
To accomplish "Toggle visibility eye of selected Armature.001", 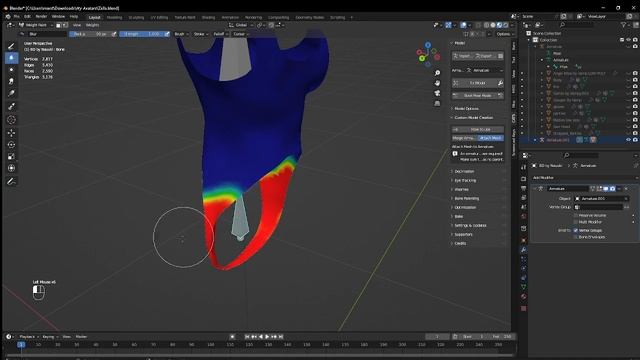I will pos(629,140).
